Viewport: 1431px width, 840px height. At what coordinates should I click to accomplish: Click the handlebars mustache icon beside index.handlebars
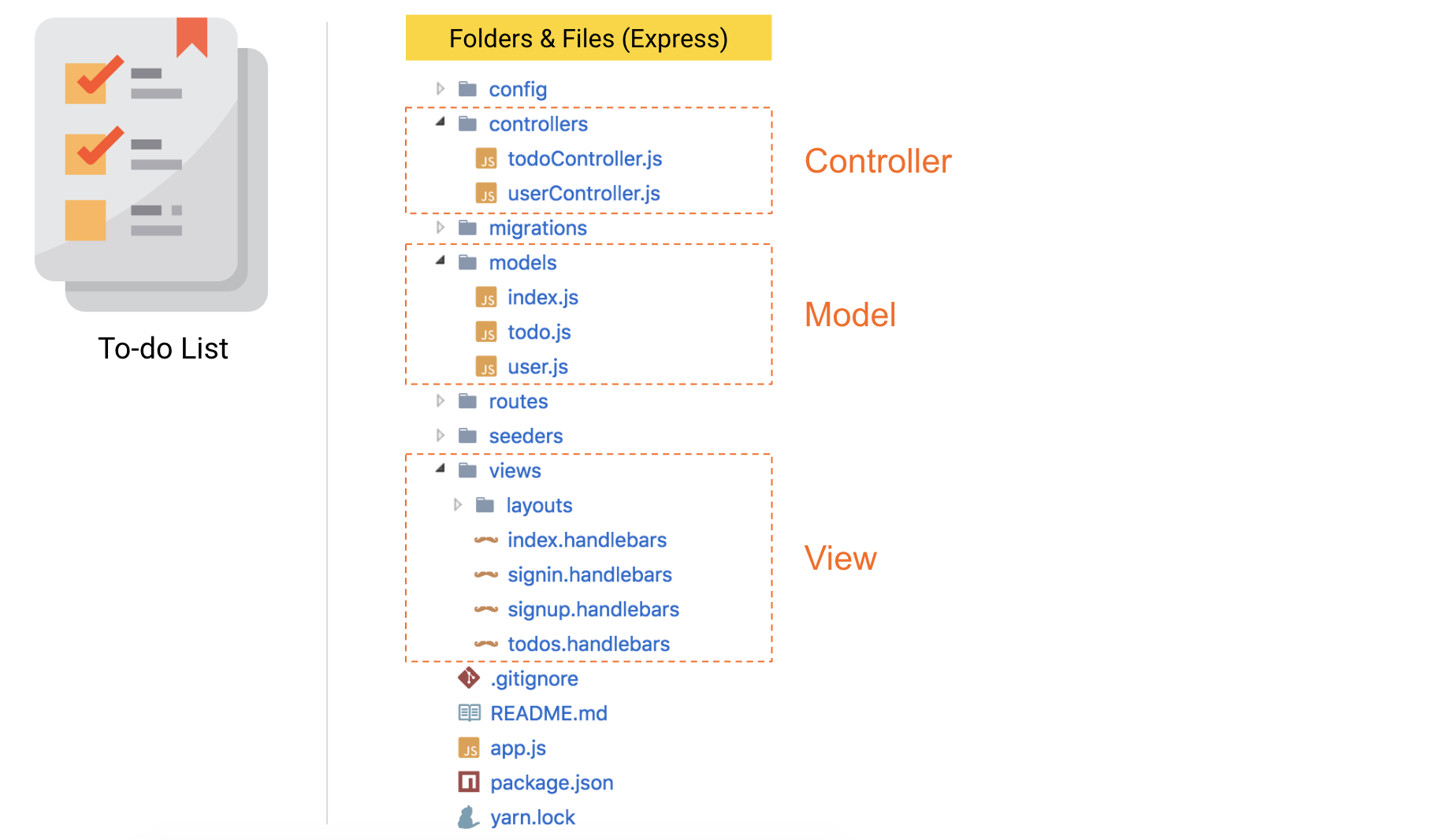(x=486, y=540)
